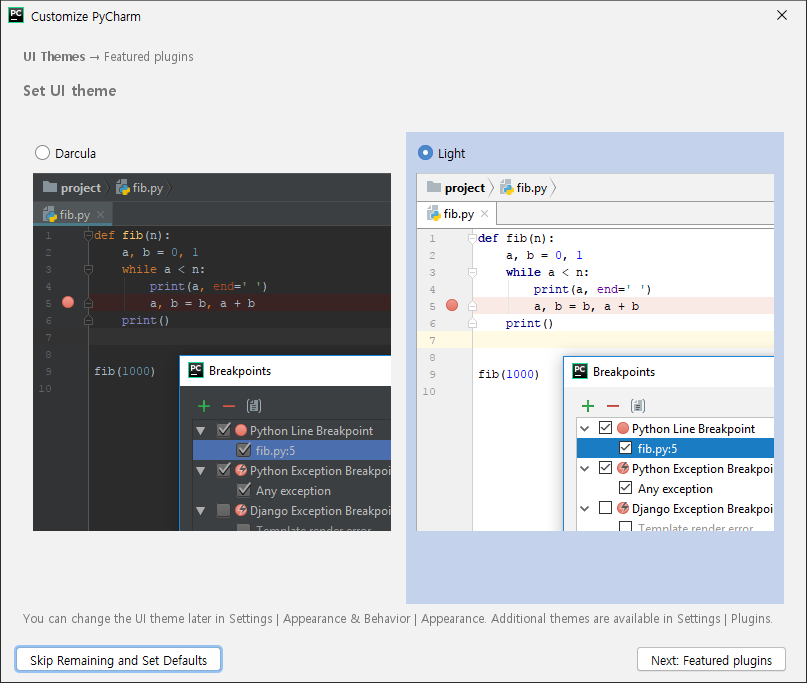The image size is (807, 683).
Task: Open the fib.py editor tab in Darcula preview
Action: click(73, 214)
